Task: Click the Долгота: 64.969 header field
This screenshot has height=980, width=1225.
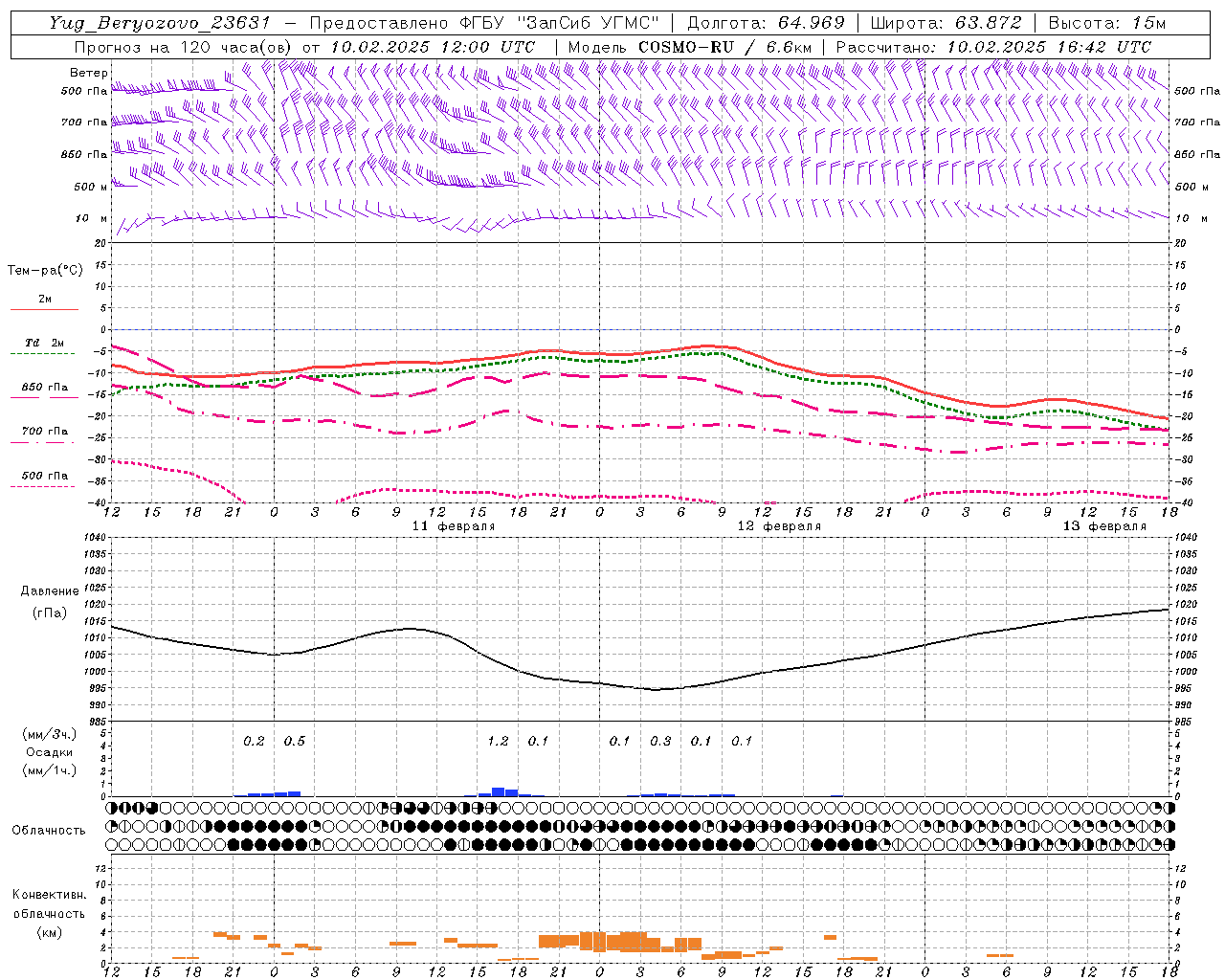Action: (766, 23)
